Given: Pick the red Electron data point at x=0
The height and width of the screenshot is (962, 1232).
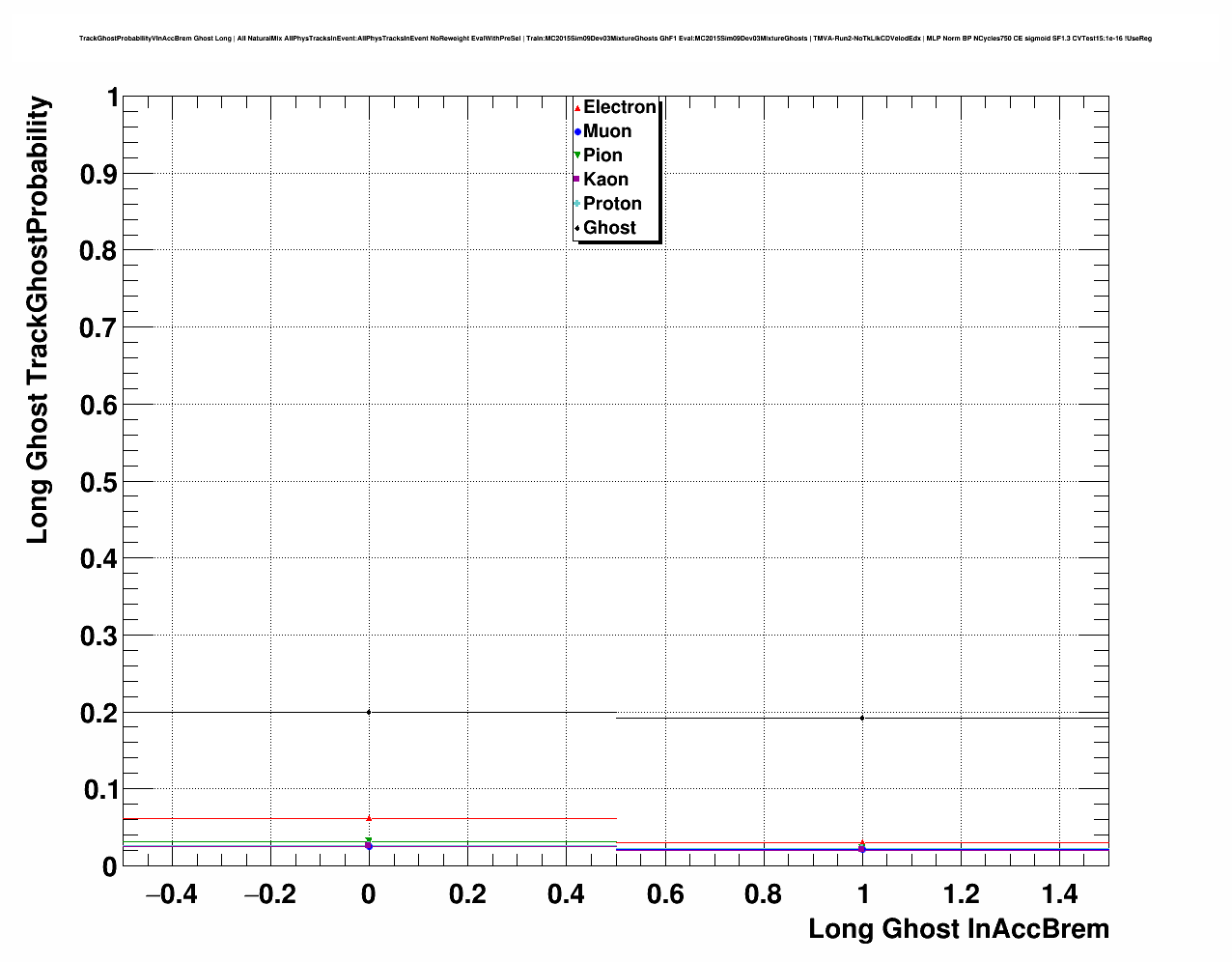Looking at the screenshot, I should pos(369,818).
